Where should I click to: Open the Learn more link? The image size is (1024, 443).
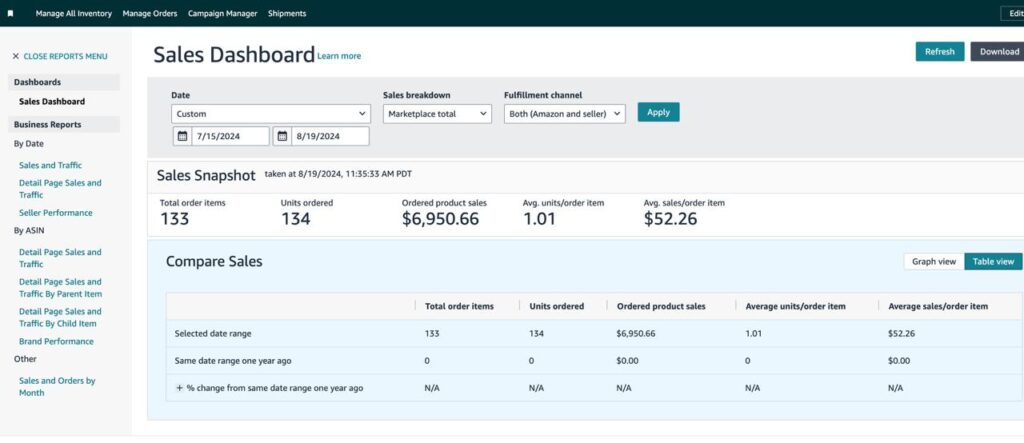[x=339, y=56]
